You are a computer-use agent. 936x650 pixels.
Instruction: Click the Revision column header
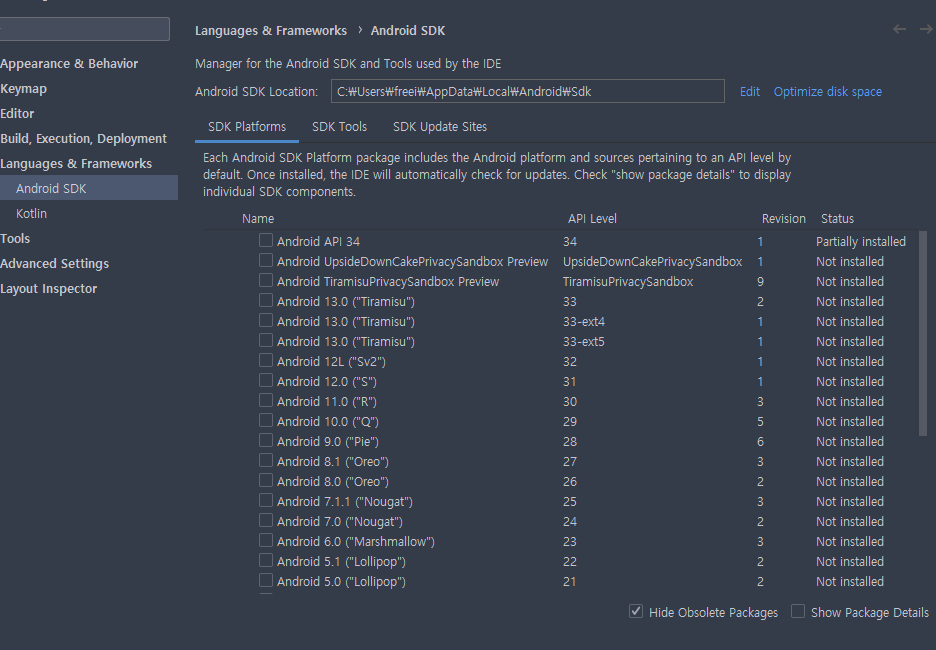pyautogui.click(x=783, y=218)
